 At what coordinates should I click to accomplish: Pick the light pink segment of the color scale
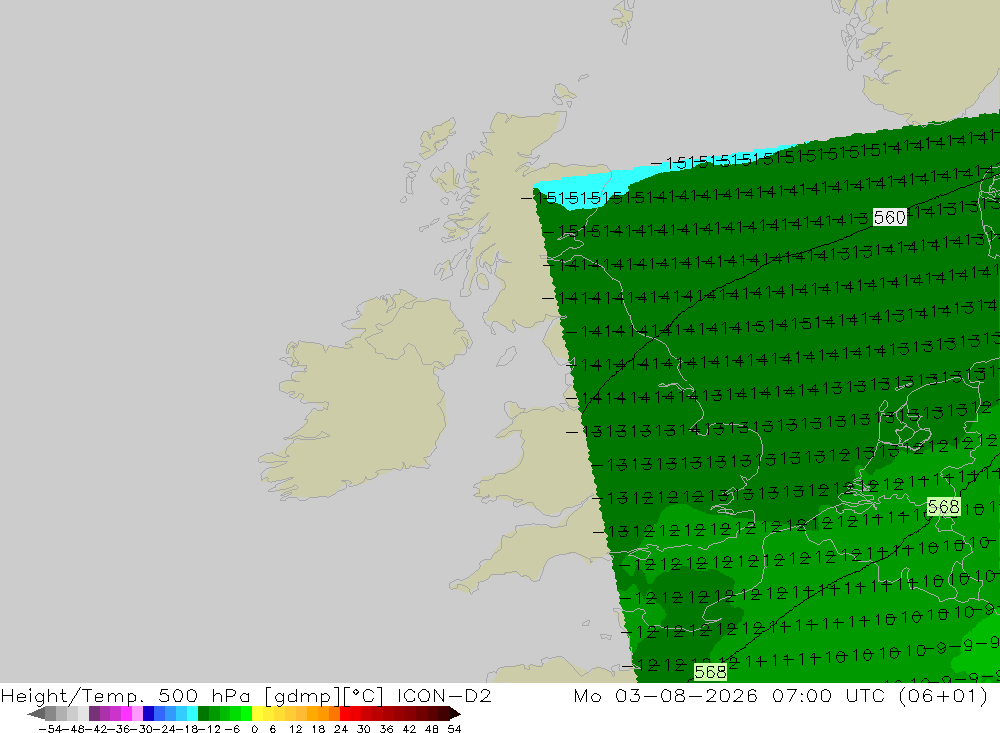(138, 713)
